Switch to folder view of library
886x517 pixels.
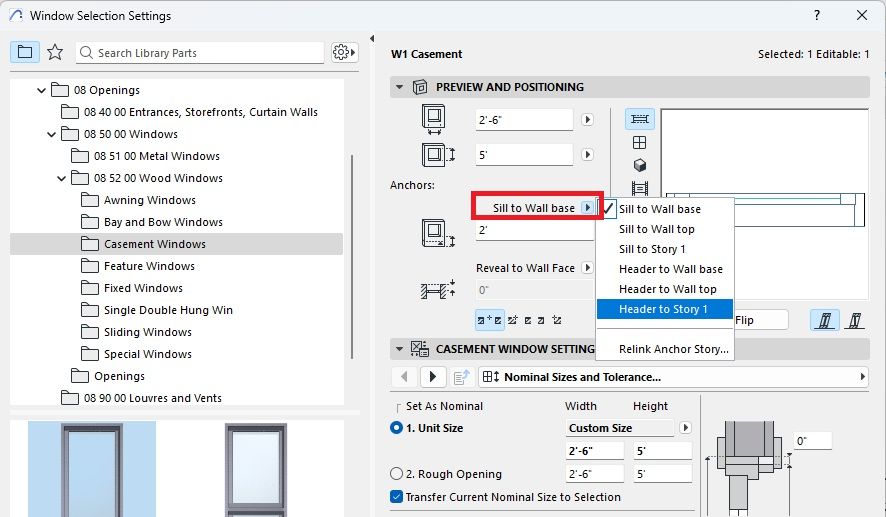pyautogui.click(x=25, y=52)
